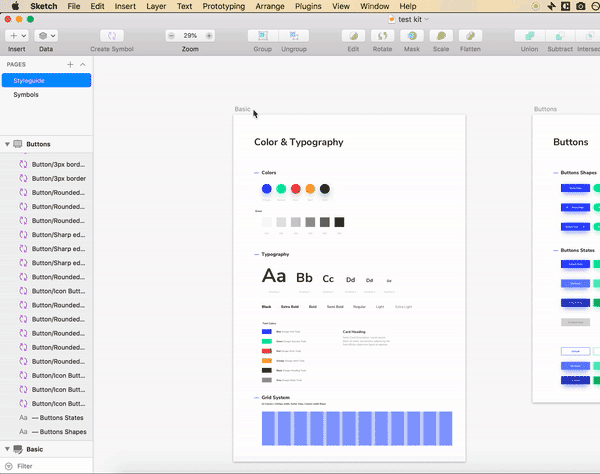Image resolution: width=600 pixels, height=474 pixels.
Task: Click the Ungroup icon in toolbar
Action: [294, 36]
